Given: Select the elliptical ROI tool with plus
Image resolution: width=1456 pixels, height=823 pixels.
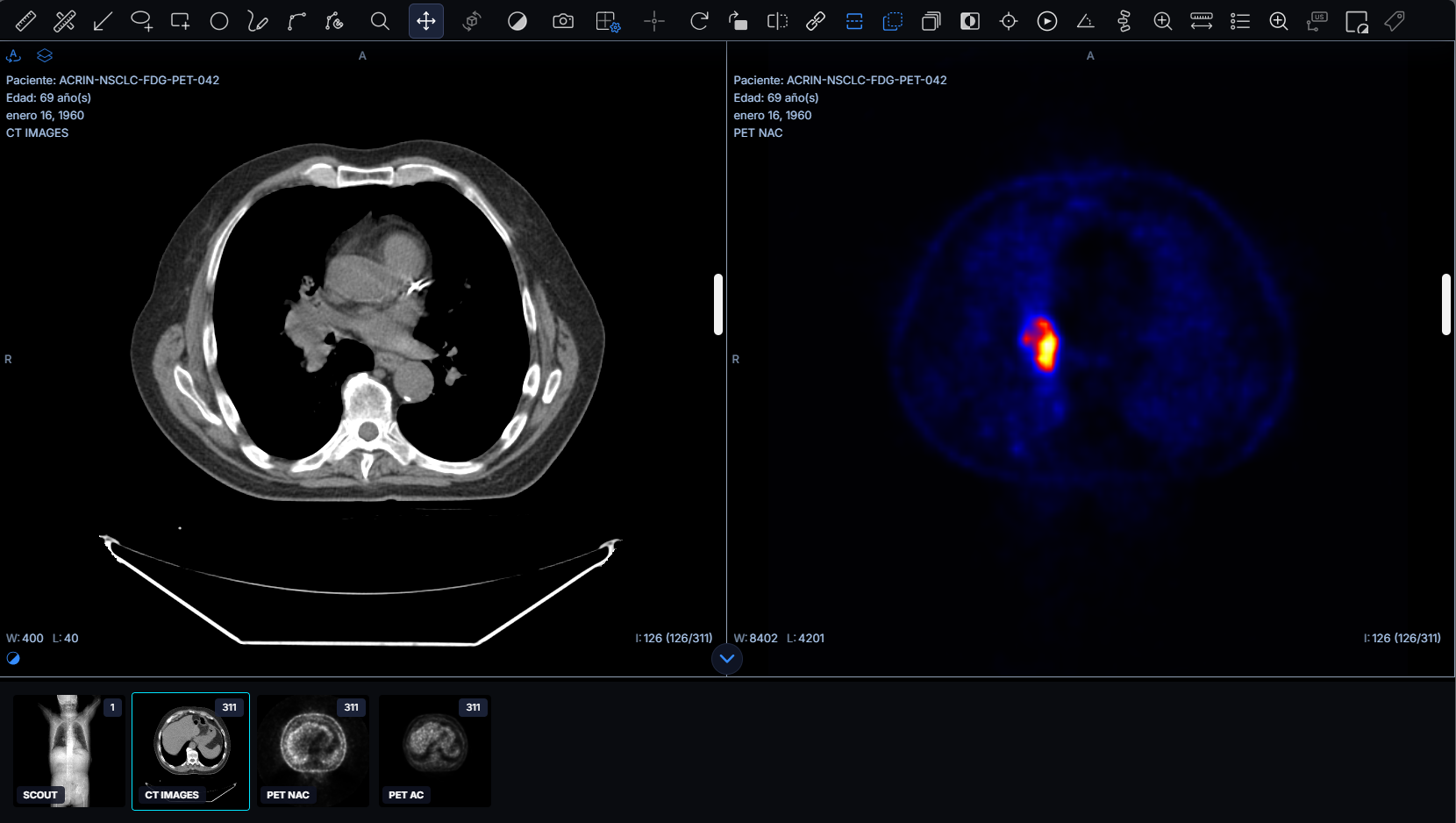Looking at the screenshot, I should click(141, 21).
